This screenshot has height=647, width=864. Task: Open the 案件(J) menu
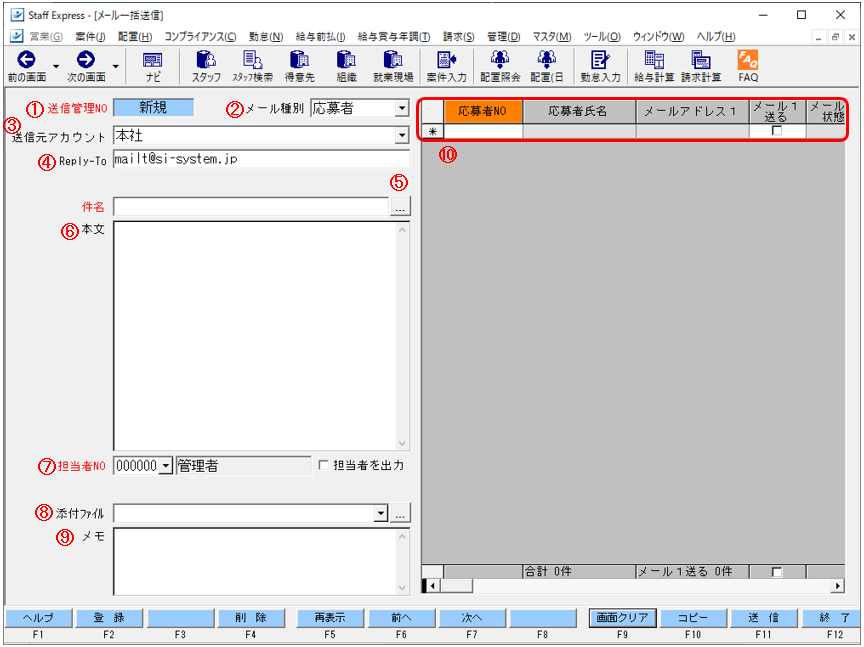[x=90, y=37]
